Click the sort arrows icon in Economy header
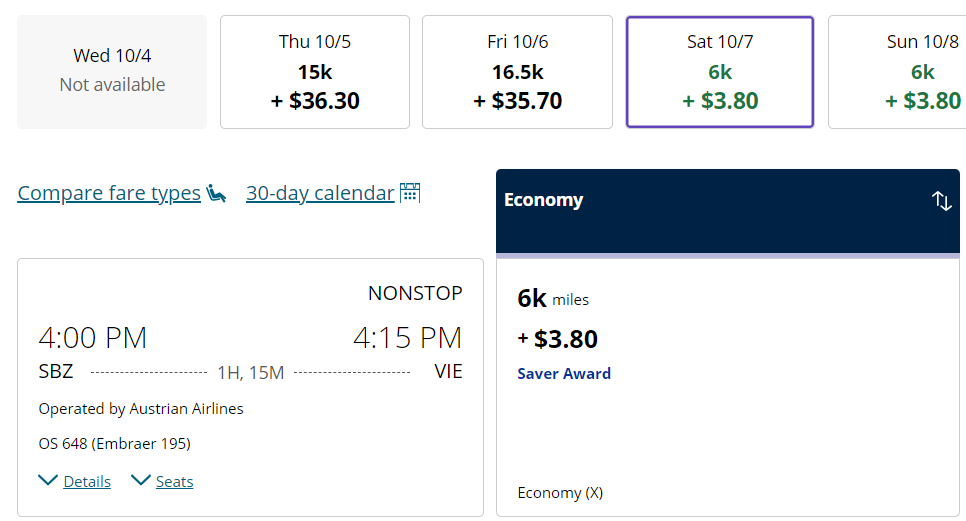The width and height of the screenshot is (966, 521). coord(942,201)
